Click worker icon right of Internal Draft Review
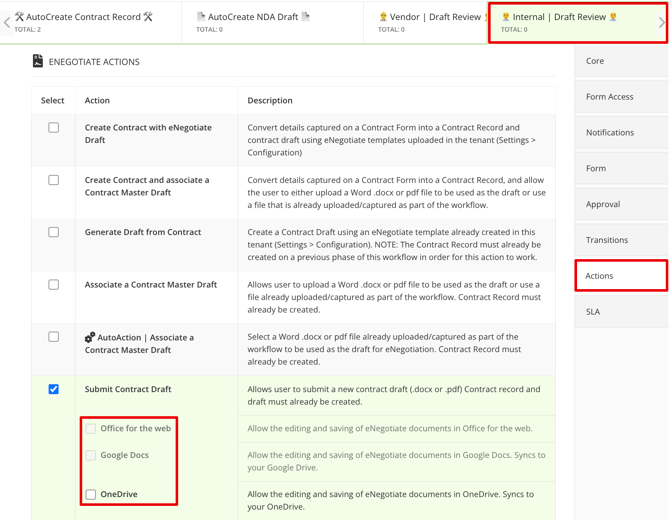This screenshot has height=520, width=670. [613, 17]
